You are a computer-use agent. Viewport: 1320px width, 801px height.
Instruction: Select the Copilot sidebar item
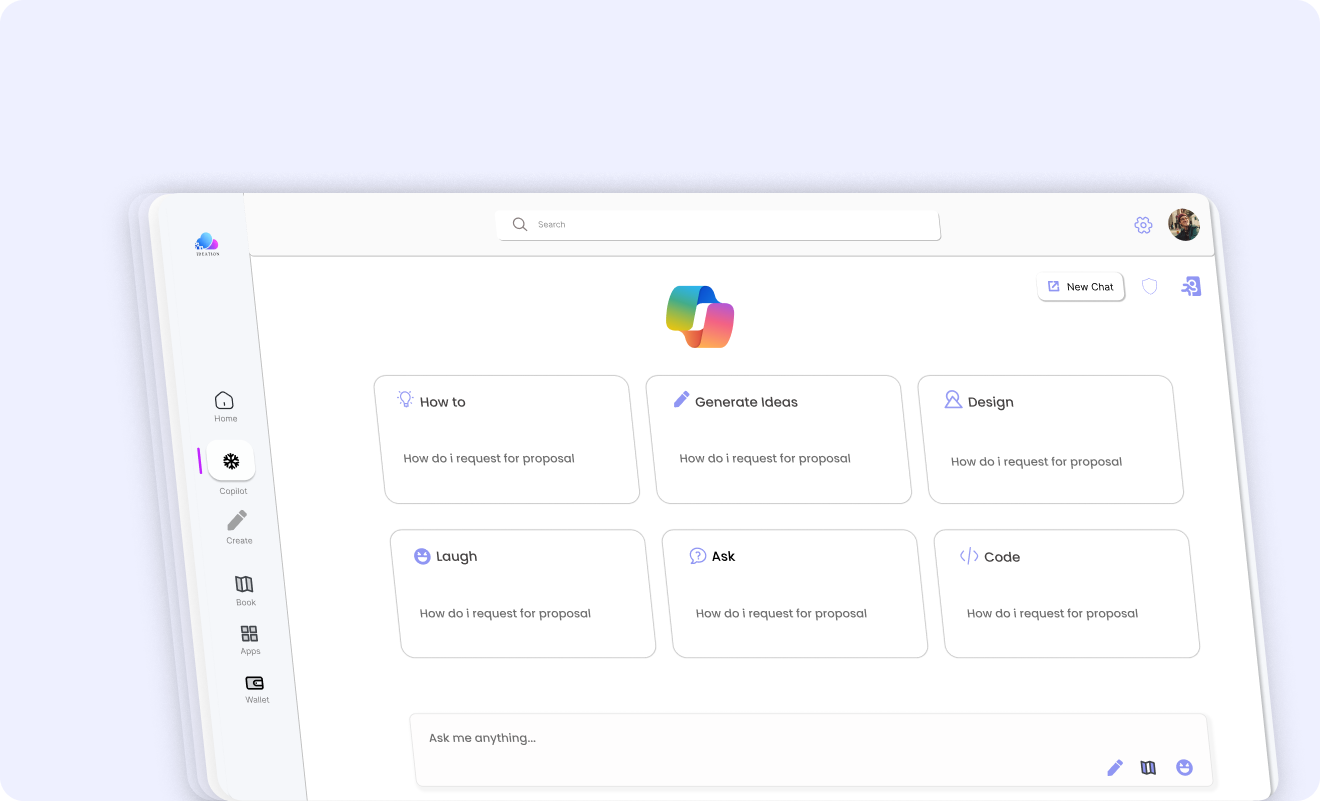tap(231, 461)
